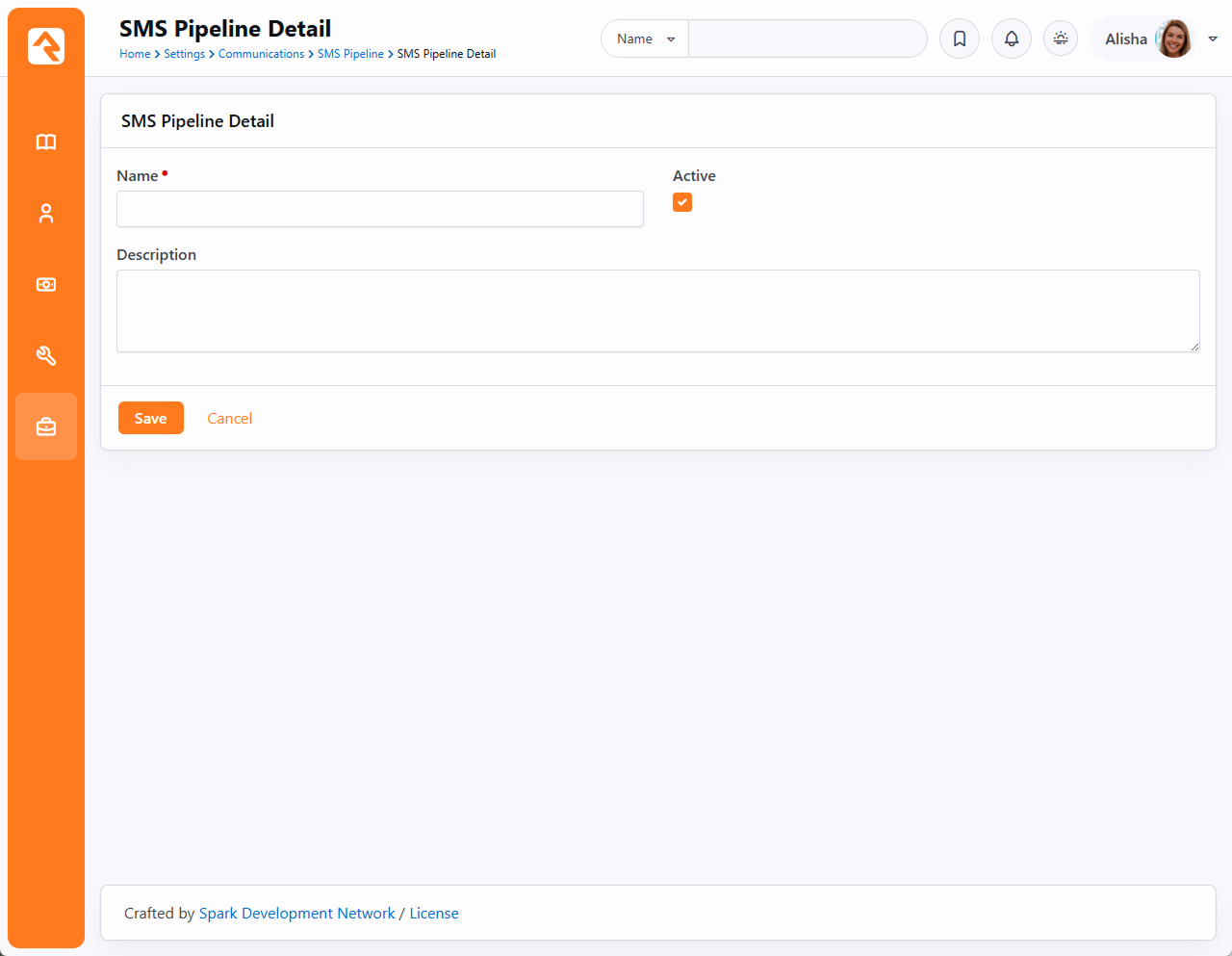The width and height of the screenshot is (1232, 956).
Task: Expand the Name search type dropdown
Action: click(x=645, y=39)
